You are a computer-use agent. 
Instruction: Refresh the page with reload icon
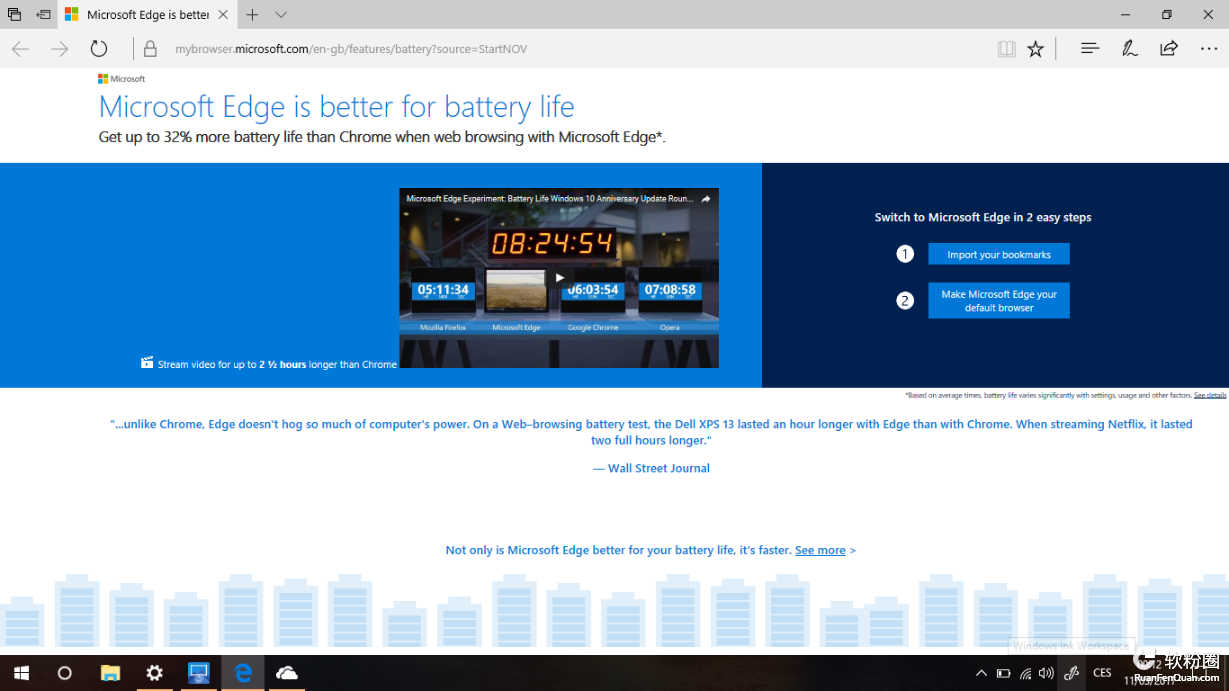pyautogui.click(x=98, y=49)
